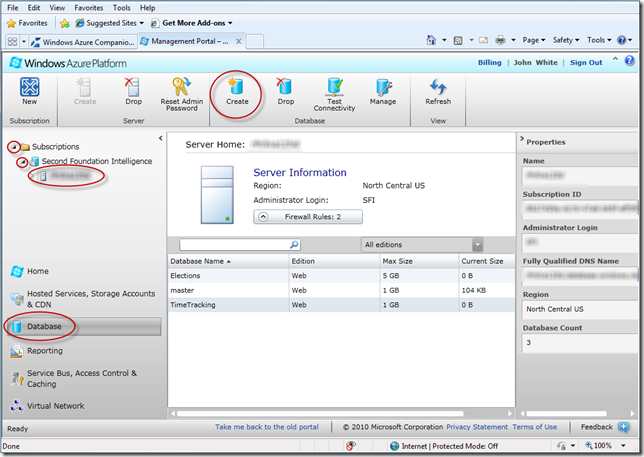Click Take me back to the old portal

267,427
